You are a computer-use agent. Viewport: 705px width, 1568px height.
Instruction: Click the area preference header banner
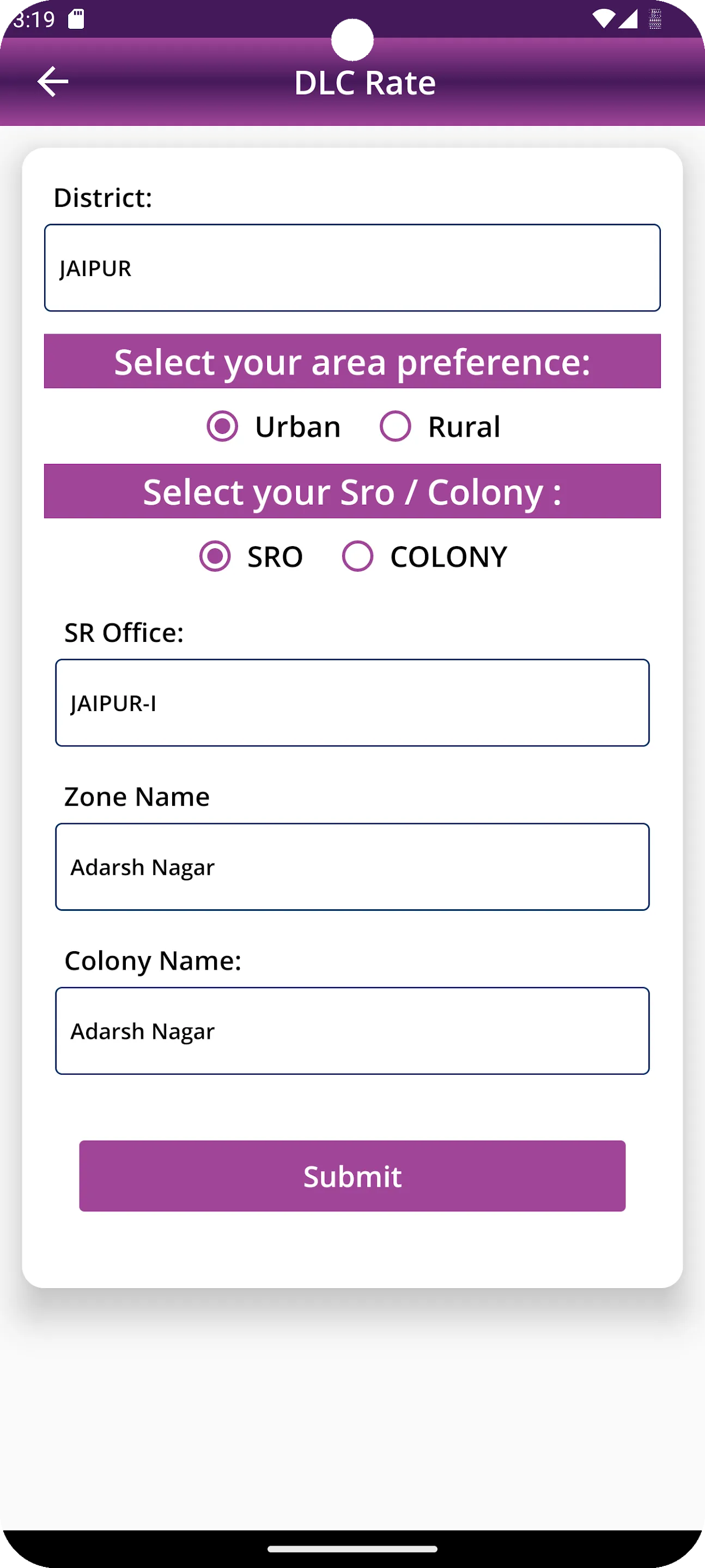tap(352, 361)
